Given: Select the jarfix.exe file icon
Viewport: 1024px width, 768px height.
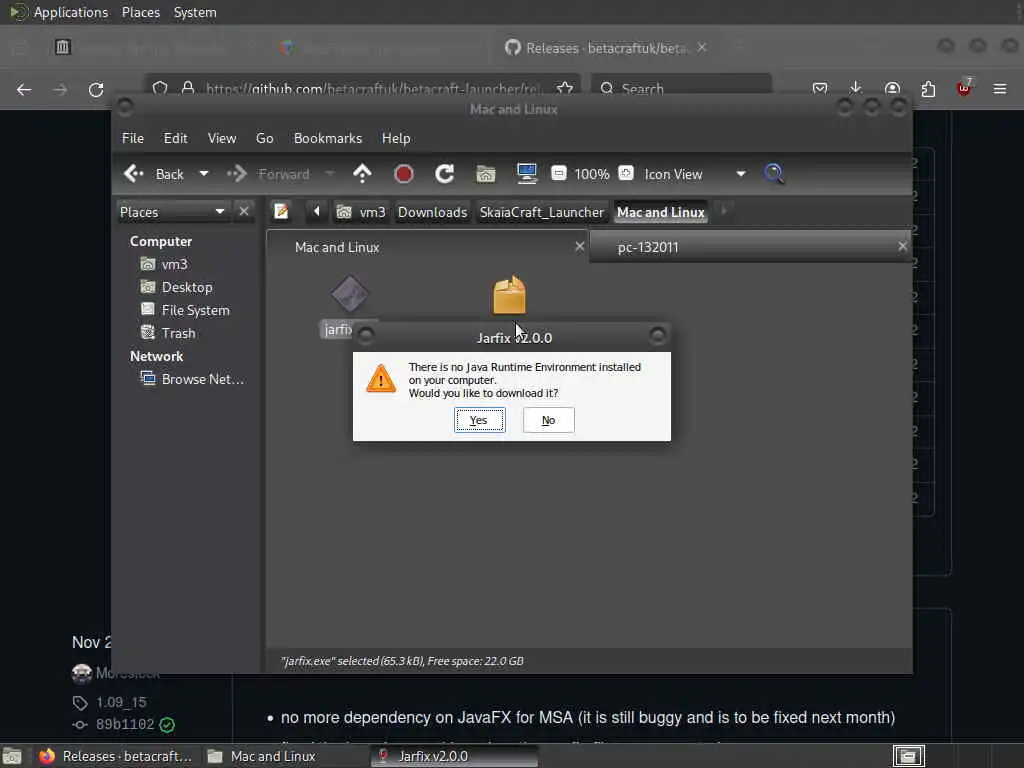Looking at the screenshot, I should [x=349, y=294].
